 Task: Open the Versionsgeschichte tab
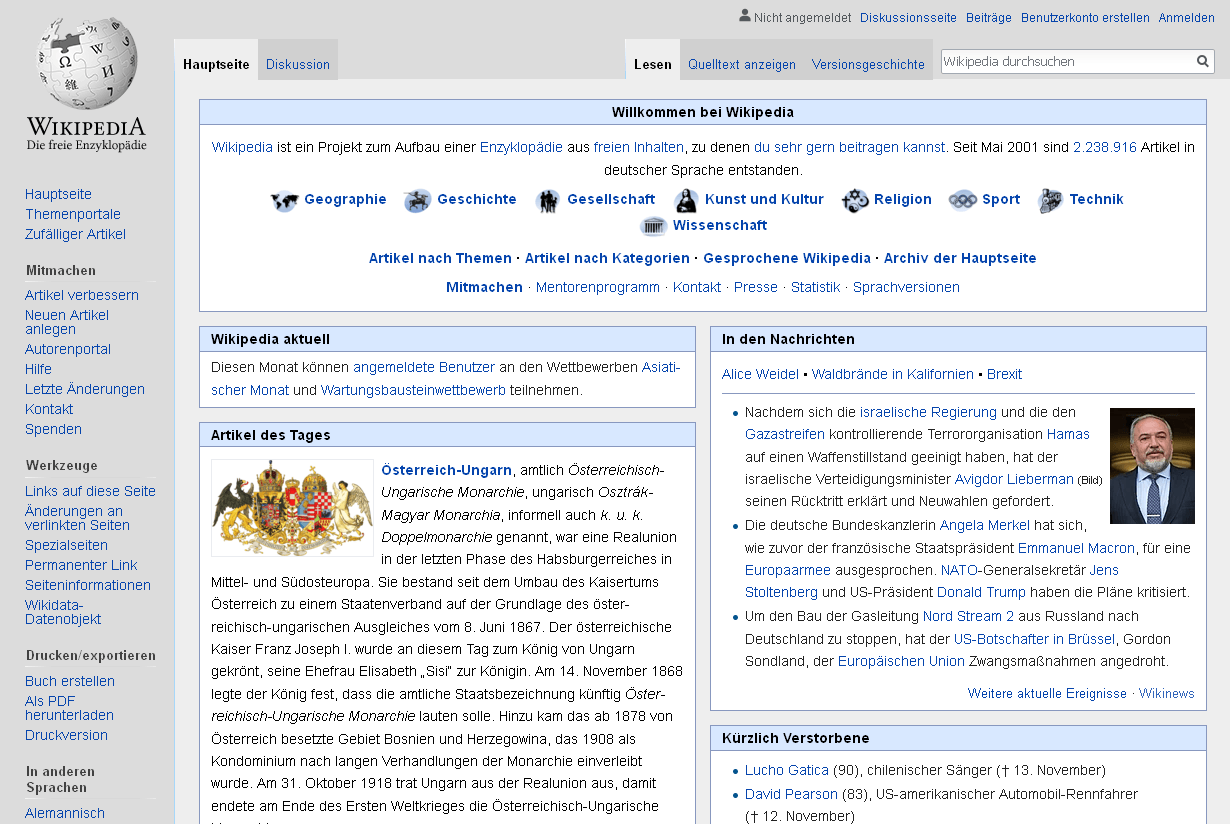(x=868, y=64)
